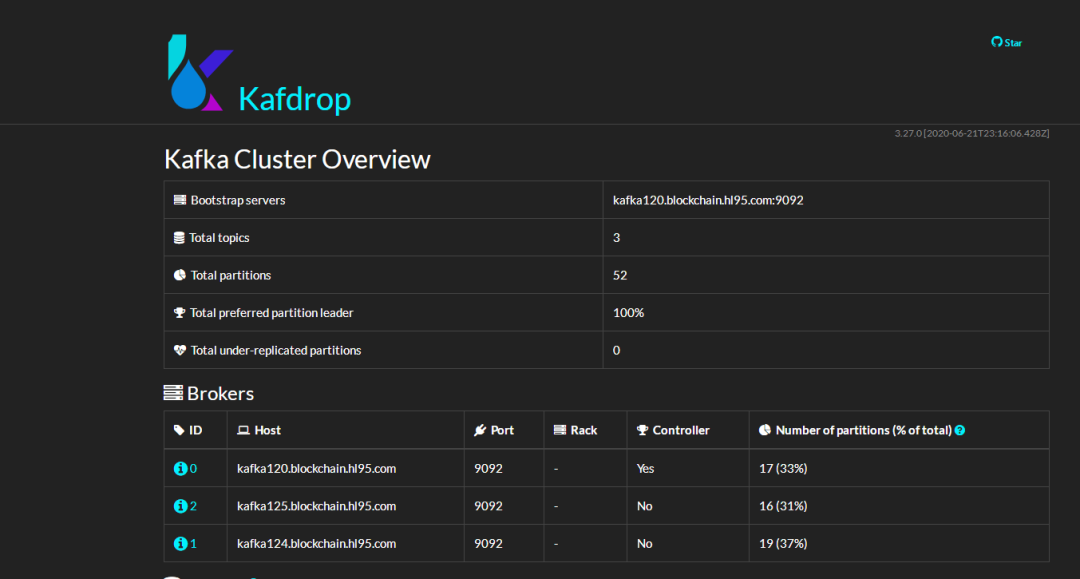The height and width of the screenshot is (579, 1080).
Task: Click the Rack column server icon
Action: coord(560,430)
